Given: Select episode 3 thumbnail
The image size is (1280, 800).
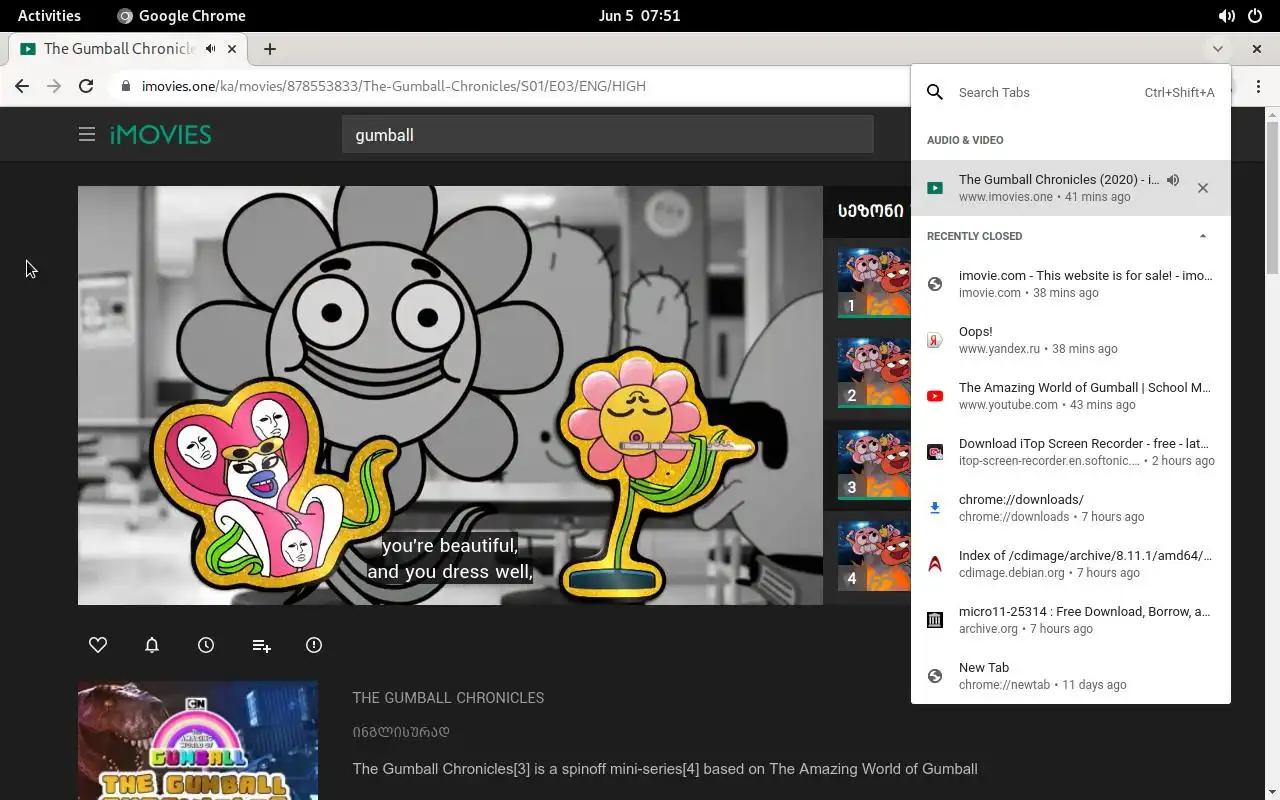Looking at the screenshot, I should point(874,465).
